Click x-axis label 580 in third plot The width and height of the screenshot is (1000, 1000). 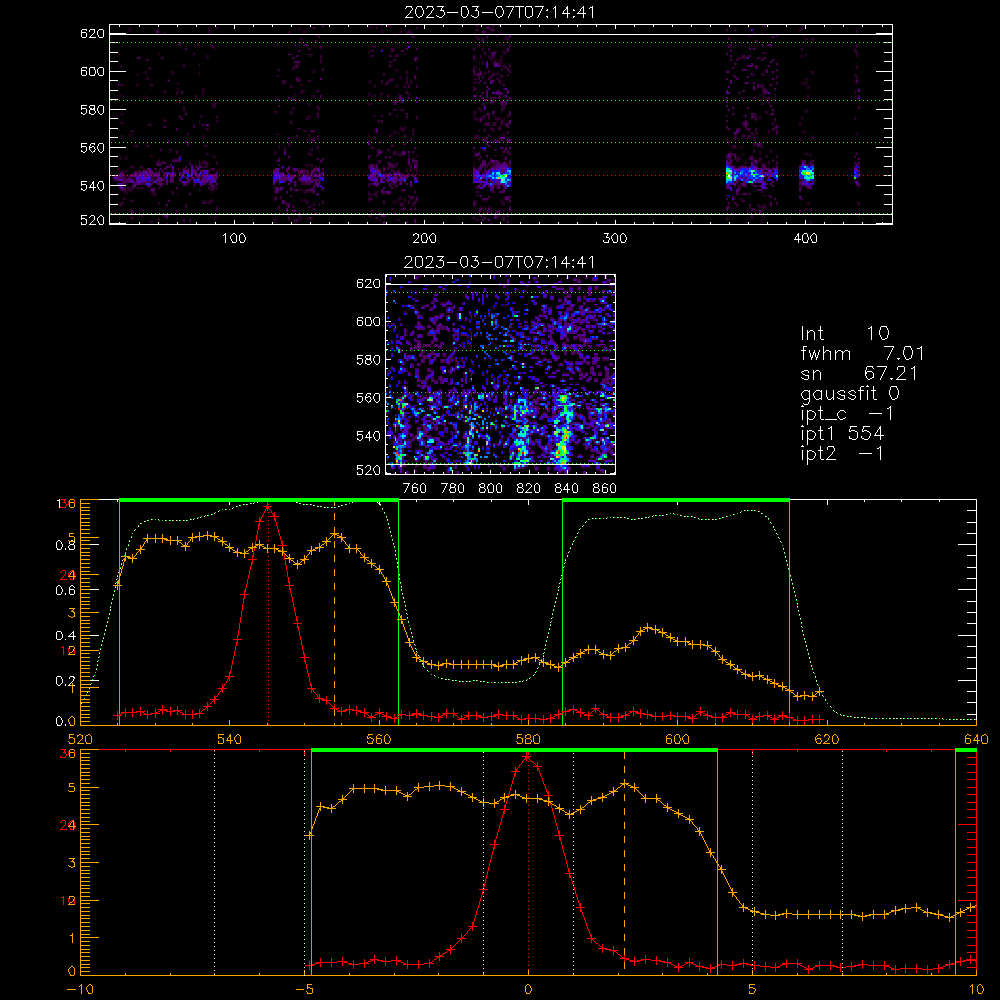tap(528, 740)
